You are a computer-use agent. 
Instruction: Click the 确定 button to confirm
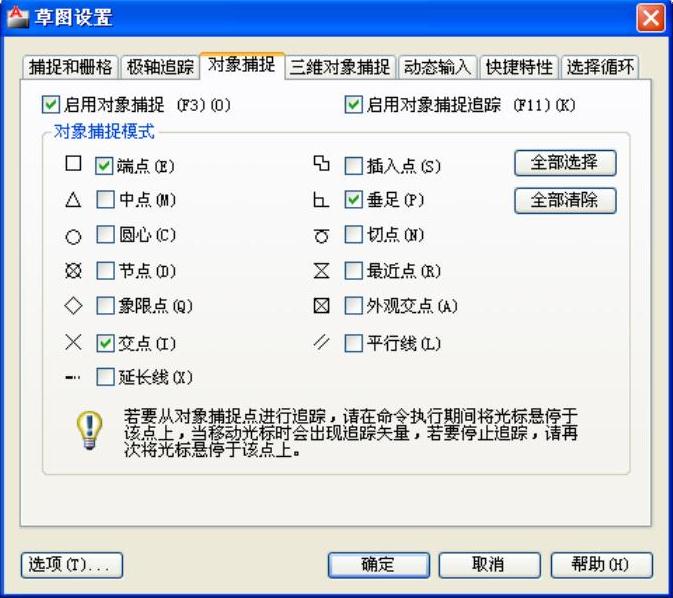pyautogui.click(x=378, y=565)
